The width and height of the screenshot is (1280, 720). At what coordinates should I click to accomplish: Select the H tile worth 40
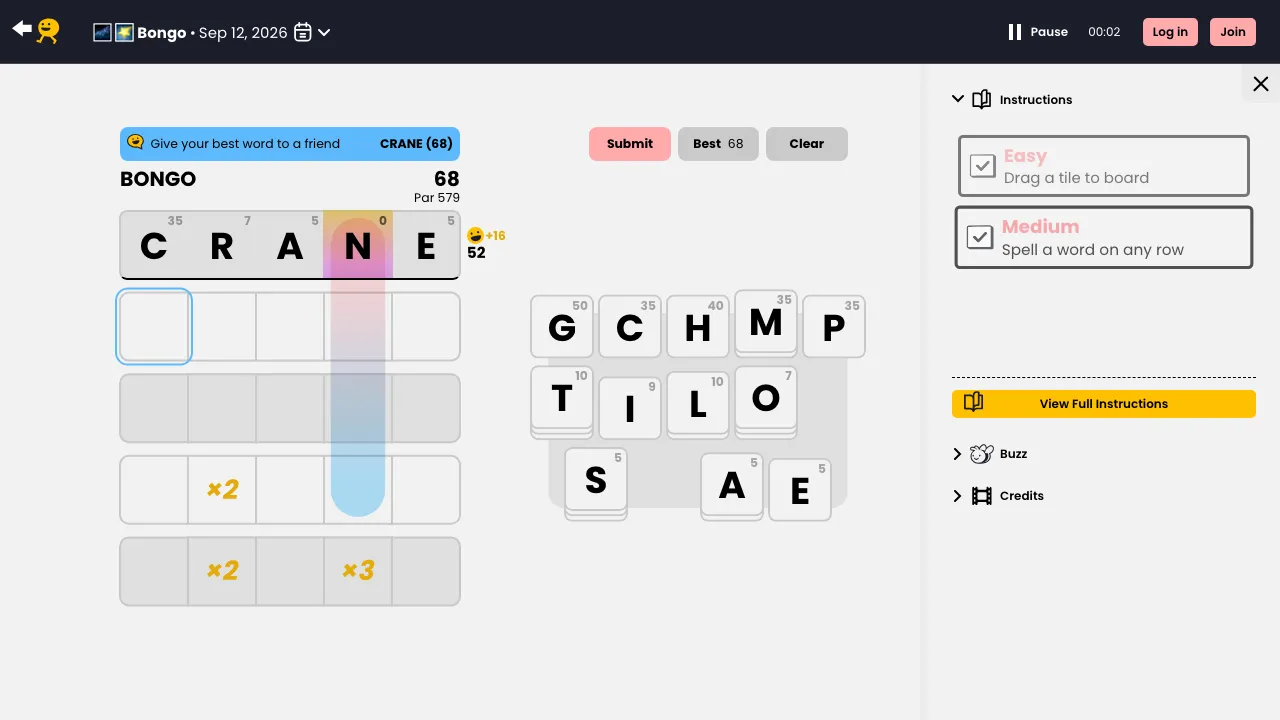tap(698, 326)
